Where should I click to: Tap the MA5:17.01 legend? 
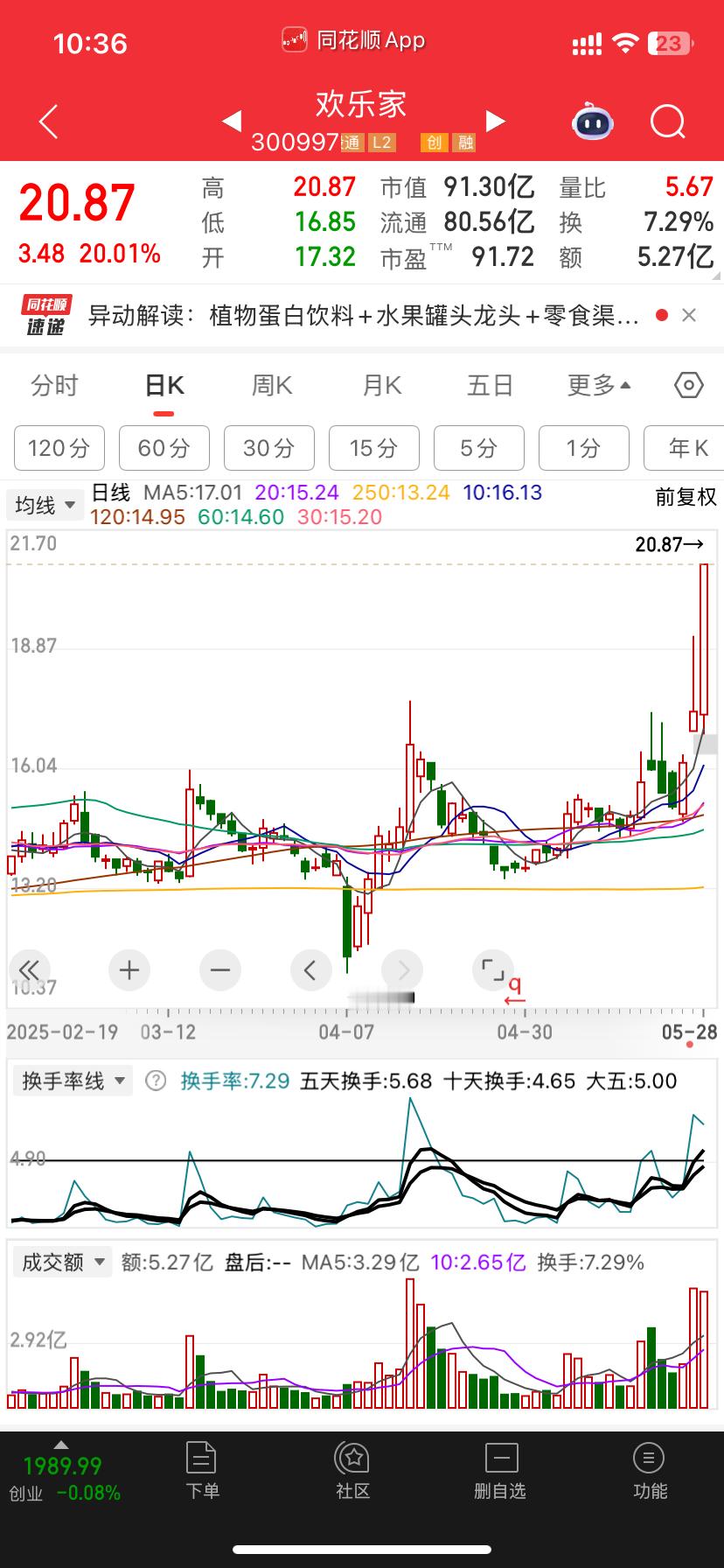tap(192, 493)
